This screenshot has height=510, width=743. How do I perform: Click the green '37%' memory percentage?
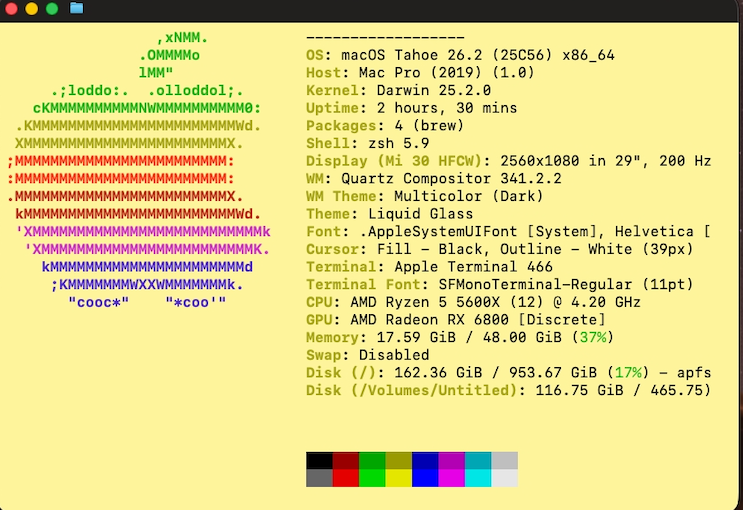tap(592, 337)
